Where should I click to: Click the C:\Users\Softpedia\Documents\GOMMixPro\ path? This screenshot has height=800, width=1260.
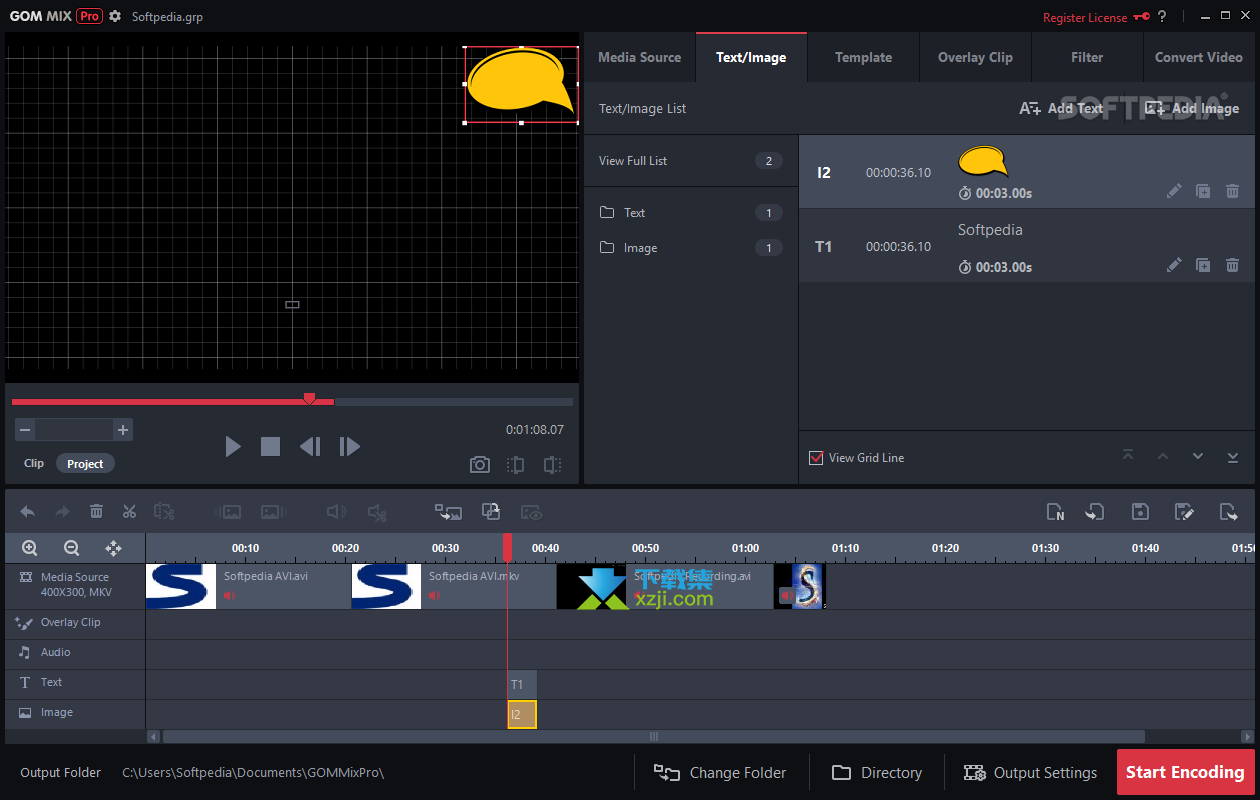pyautogui.click(x=253, y=773)
